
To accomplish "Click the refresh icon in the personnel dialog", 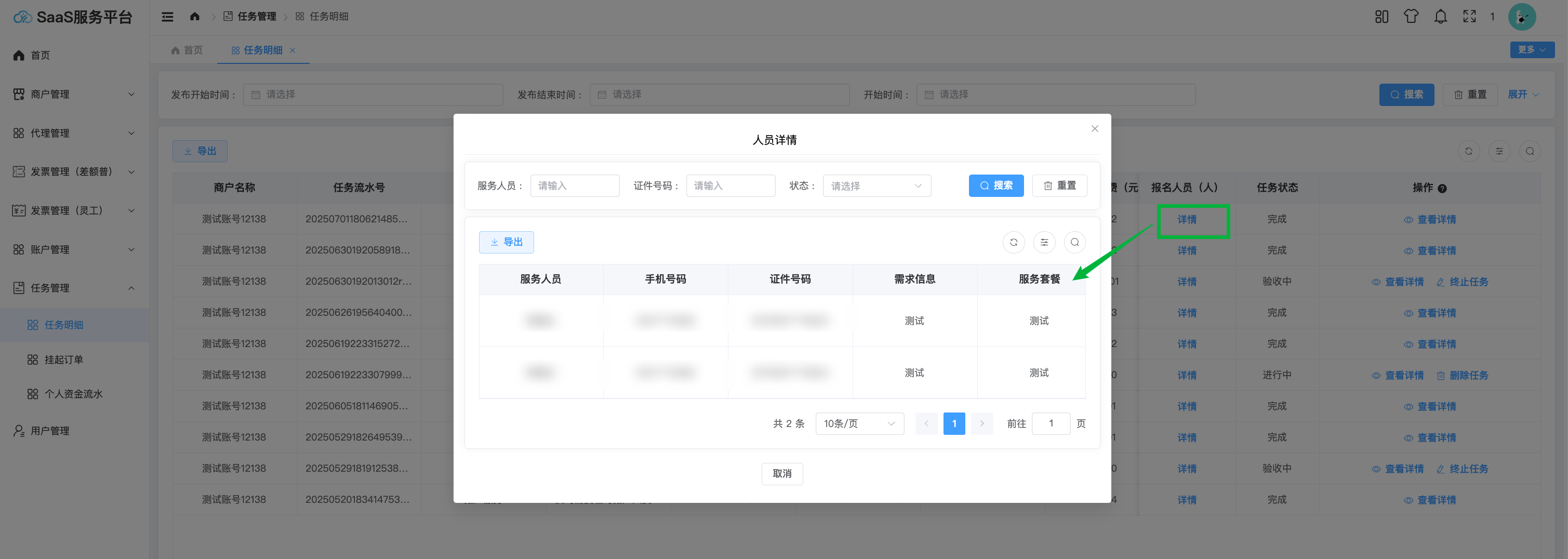I will [1014, 243].
